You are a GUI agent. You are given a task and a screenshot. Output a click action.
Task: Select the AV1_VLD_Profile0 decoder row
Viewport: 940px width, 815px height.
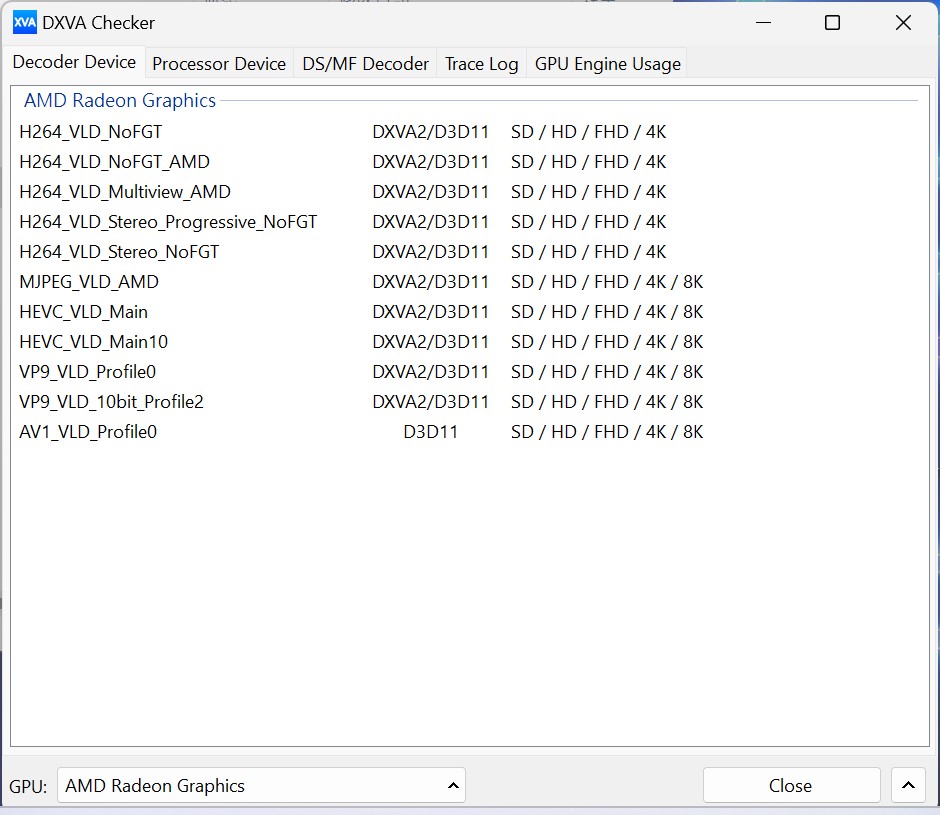[x=88, y=432]
